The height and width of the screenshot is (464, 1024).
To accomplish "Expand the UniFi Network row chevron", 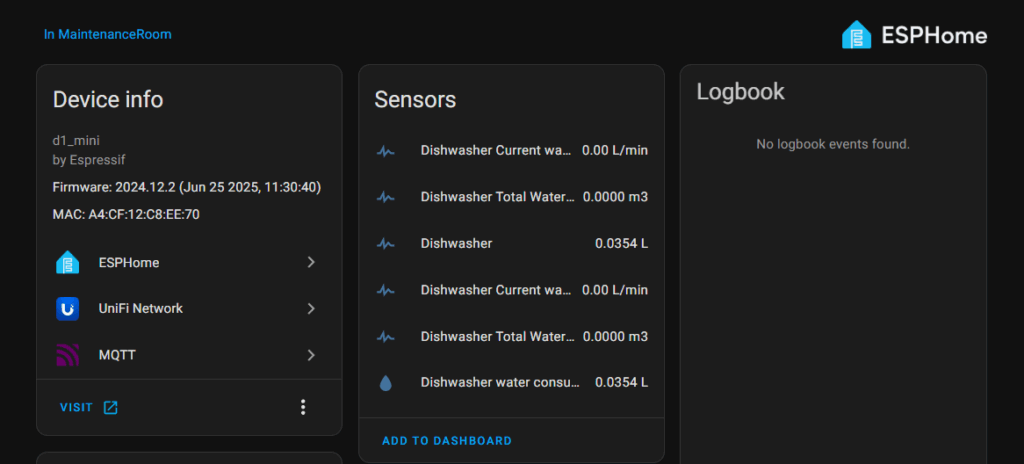I will click(x=311, y=308).
